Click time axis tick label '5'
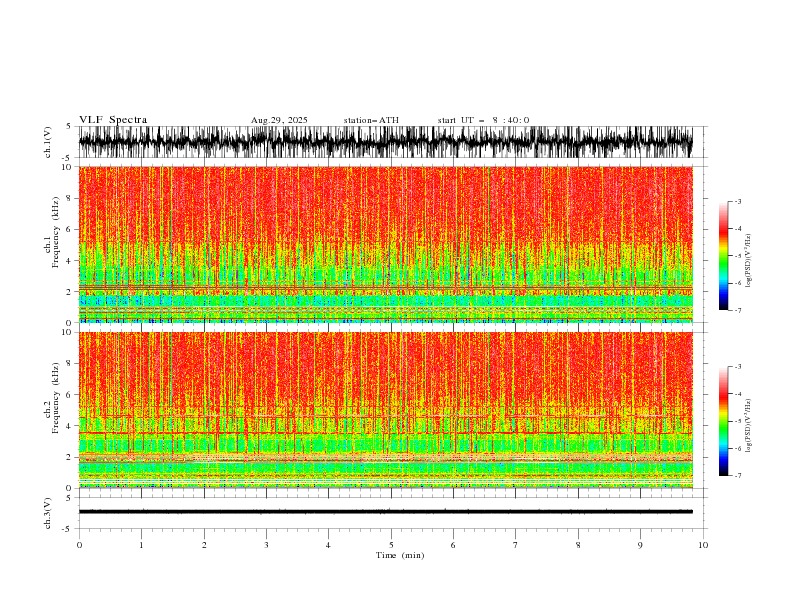The width and height of the screenshot is (792, 612). (391, 545)
